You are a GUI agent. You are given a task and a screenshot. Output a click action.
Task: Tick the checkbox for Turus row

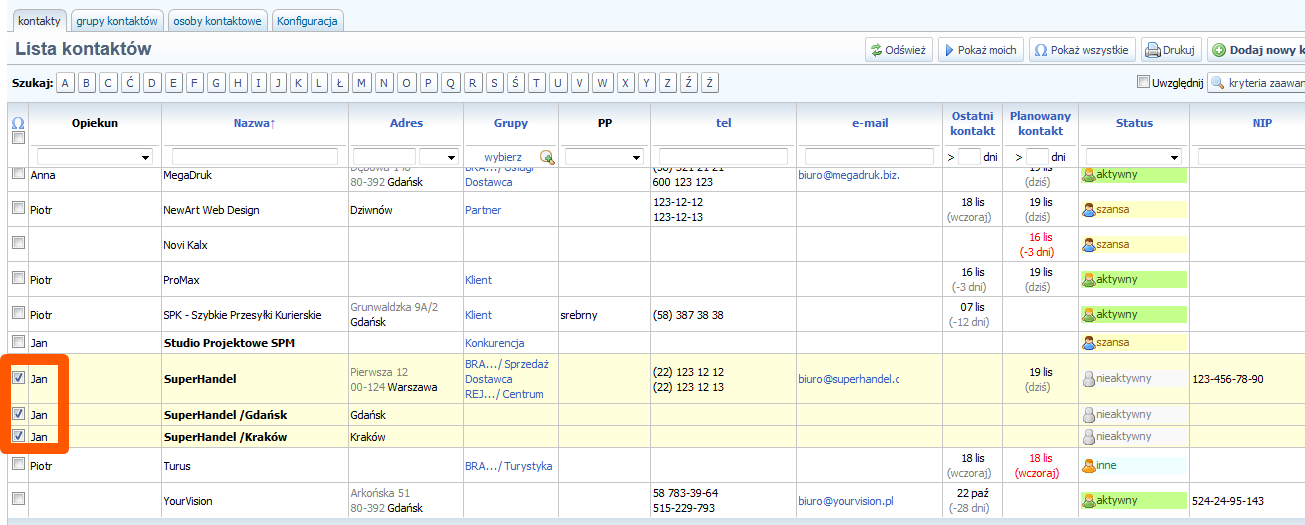(18, 465)
